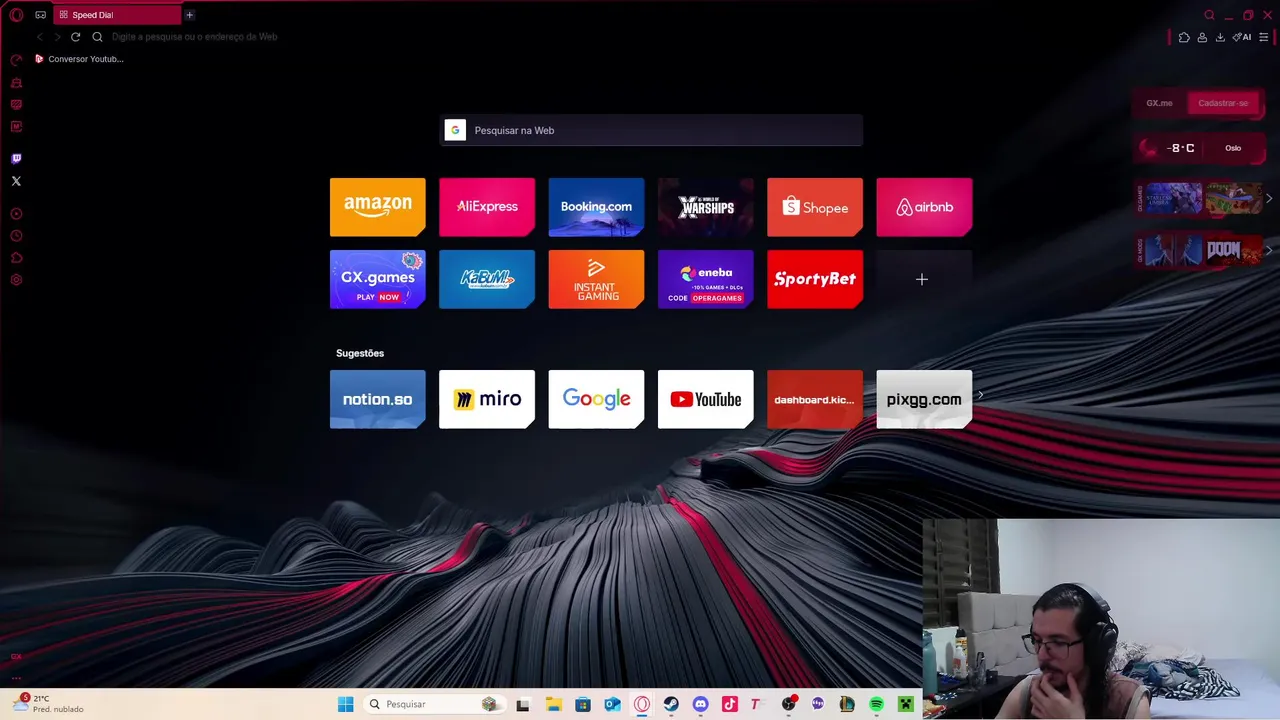Open the GX Corner gamepad icon
Screen dimensions: 1280x720
click(x=40, y=15)
